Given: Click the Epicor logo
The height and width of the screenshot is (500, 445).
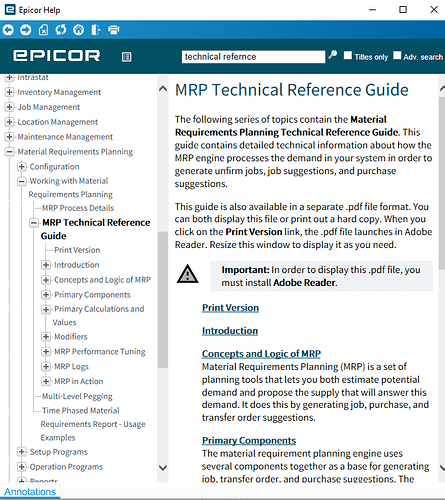Looking at the screenshot, I should tap(56, 56).
